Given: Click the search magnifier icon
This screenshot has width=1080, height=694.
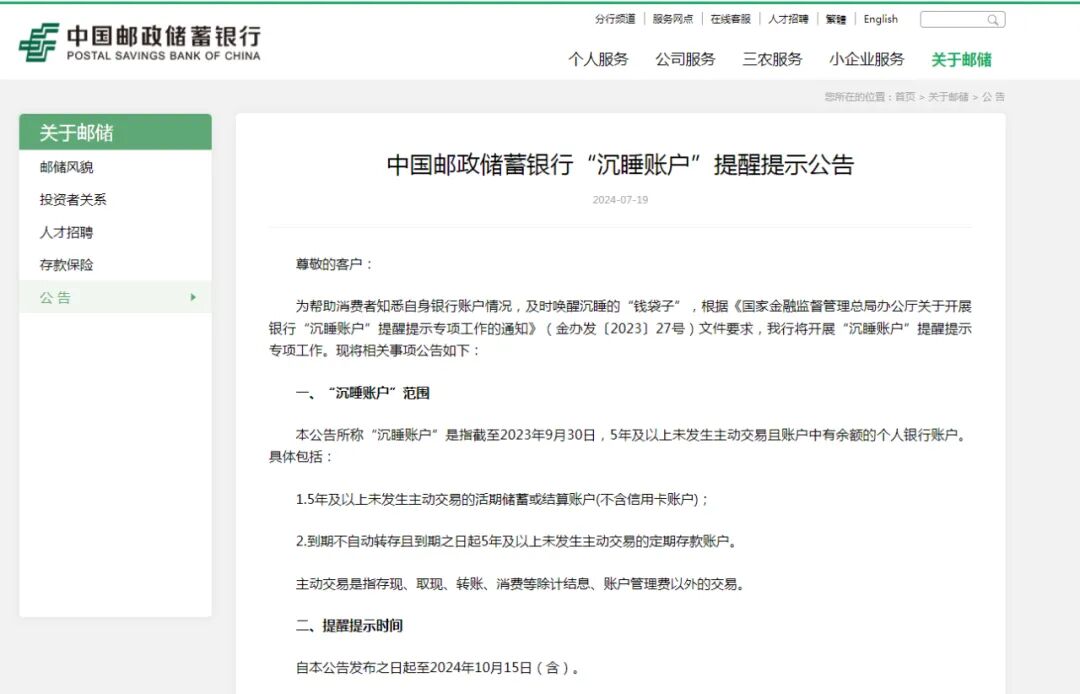Looking at the screenshot, I should (x=993, y=19).
